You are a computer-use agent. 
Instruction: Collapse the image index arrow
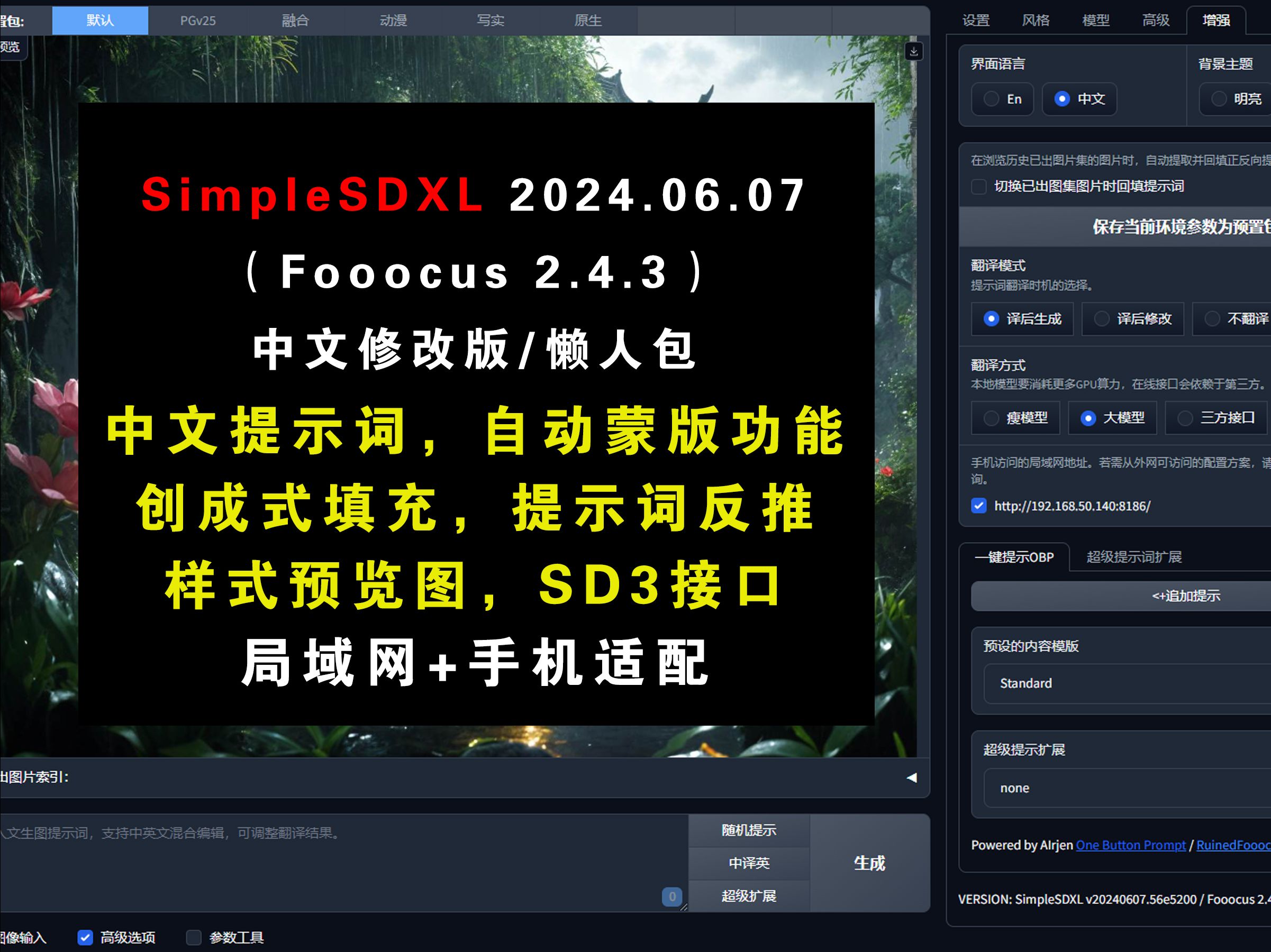pos(911,777)
